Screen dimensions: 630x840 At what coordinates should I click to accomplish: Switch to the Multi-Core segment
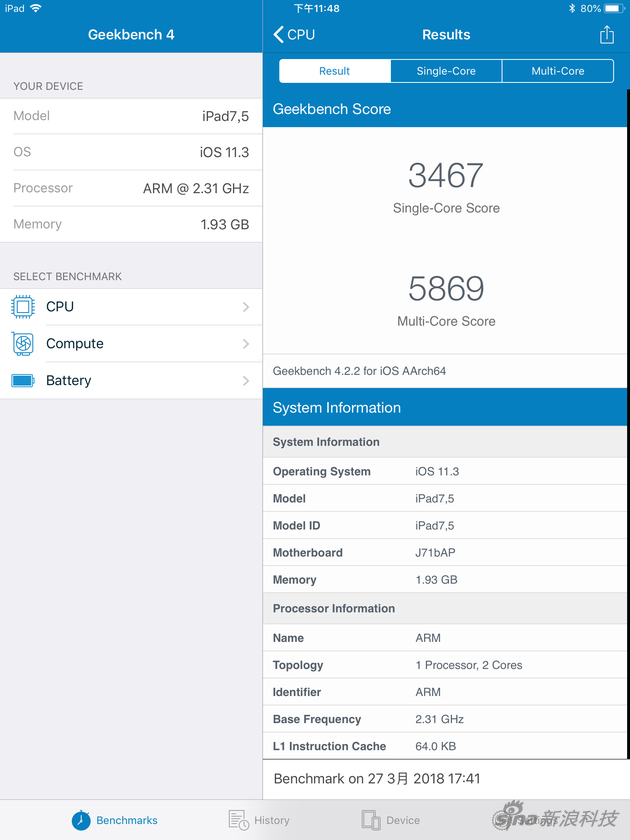(x=558, y=71)
